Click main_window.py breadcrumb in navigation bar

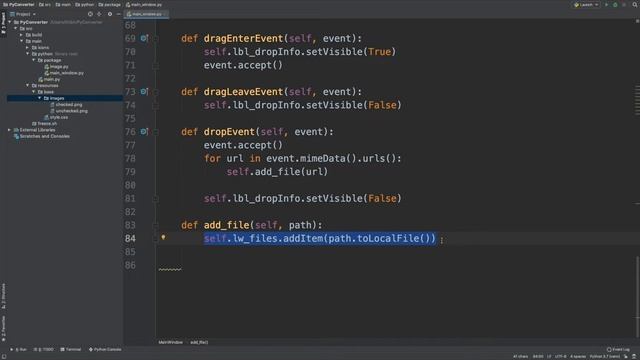coord(144,5)
